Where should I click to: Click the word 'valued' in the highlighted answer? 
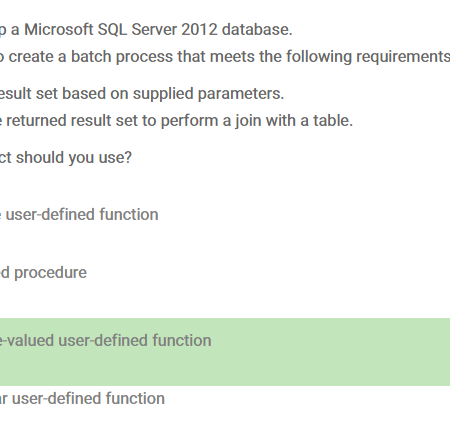pos(30,341)
